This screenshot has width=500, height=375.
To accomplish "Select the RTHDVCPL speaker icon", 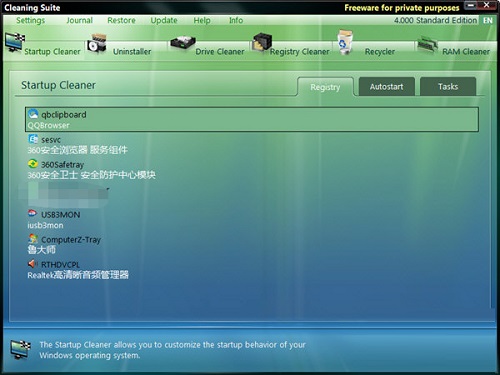I will click(x=32, y=264).
